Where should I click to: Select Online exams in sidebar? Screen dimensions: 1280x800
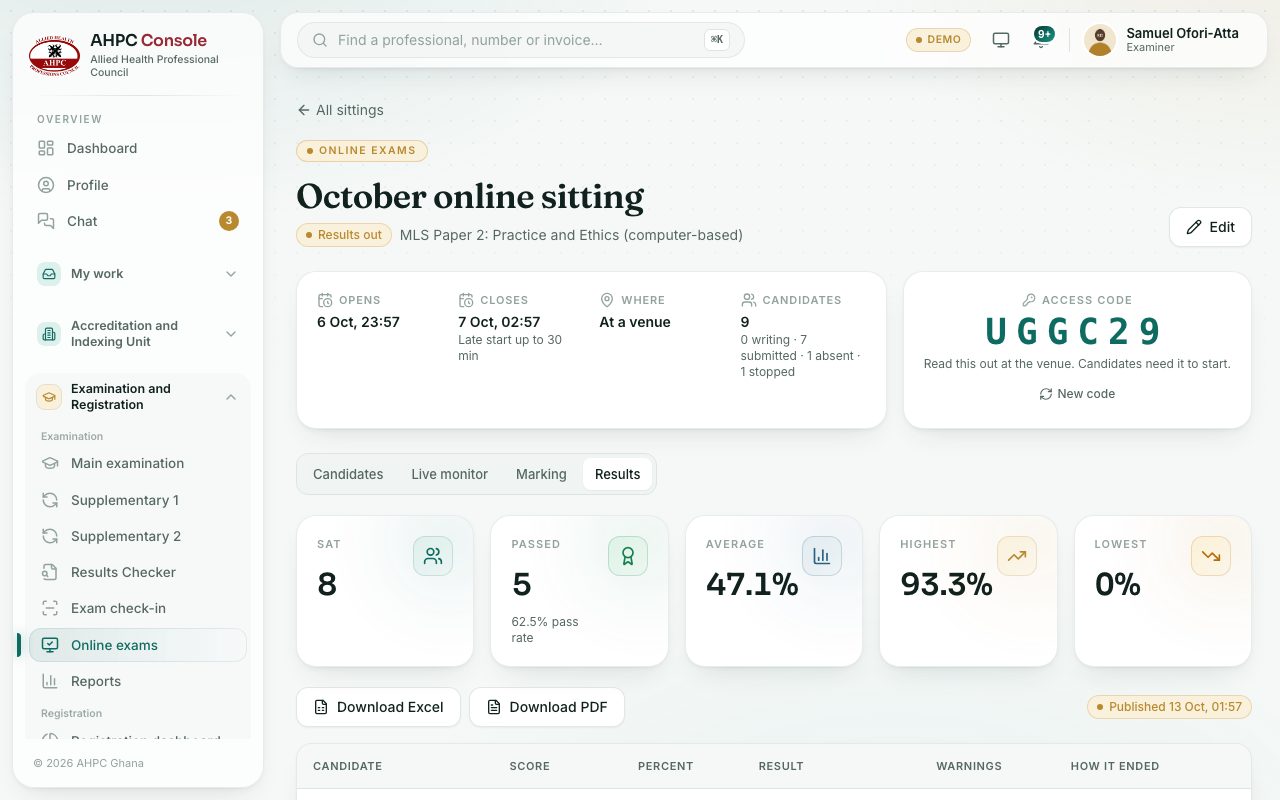point(138,645)
